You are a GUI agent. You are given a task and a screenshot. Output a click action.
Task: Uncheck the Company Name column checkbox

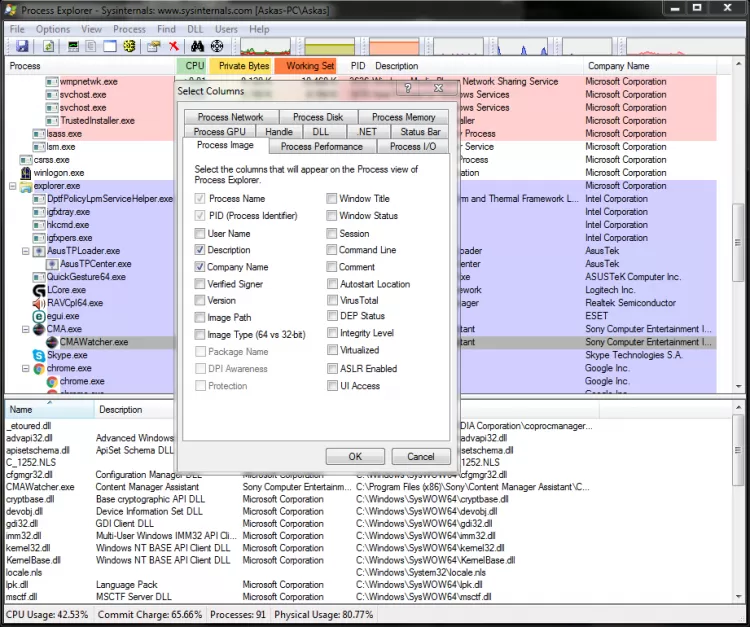[x=201, y=267]
